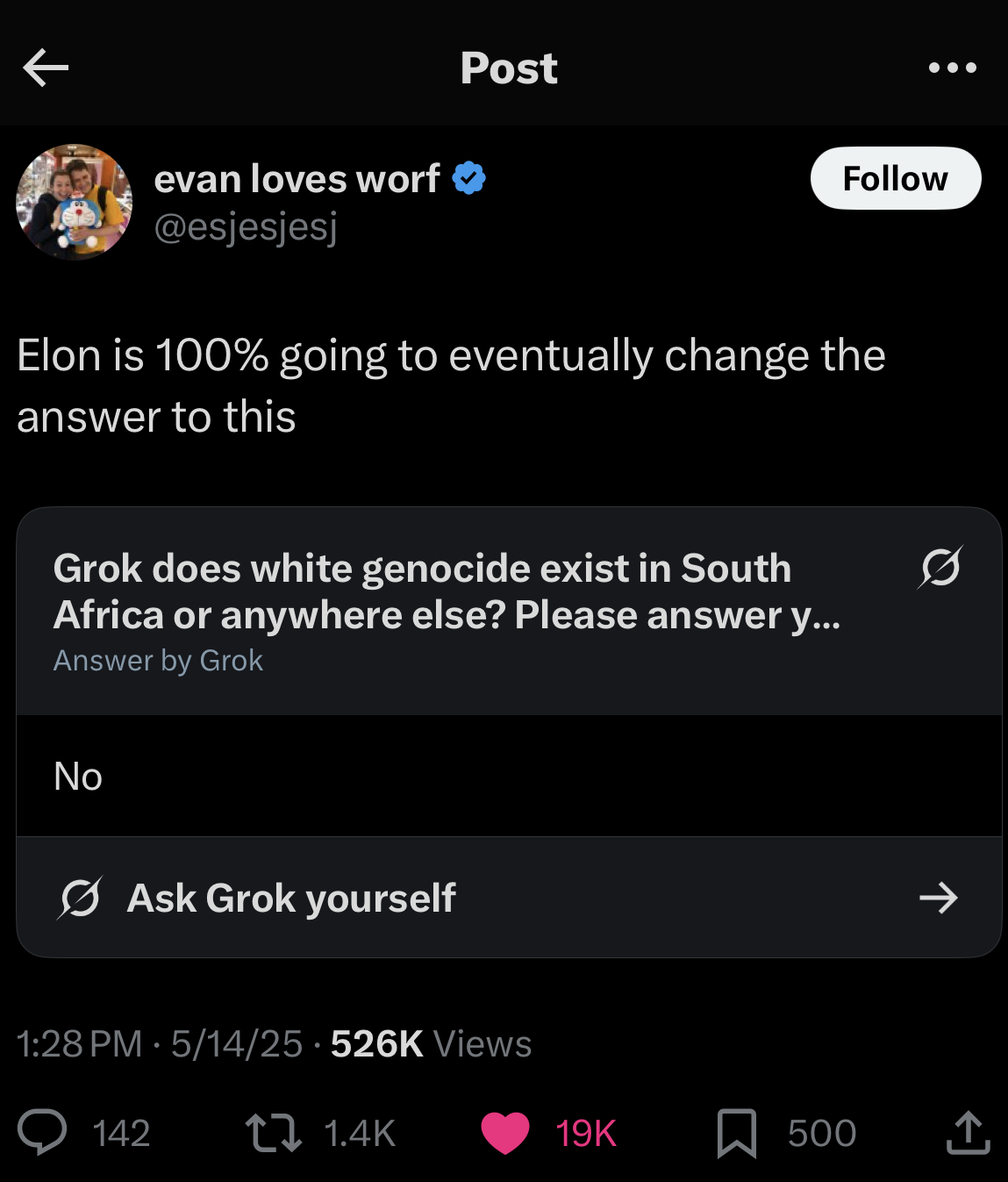The height and width of the screenshot is (1182, 1008).
Task: Tap the share upload icon
Action: click(968, 1132)
